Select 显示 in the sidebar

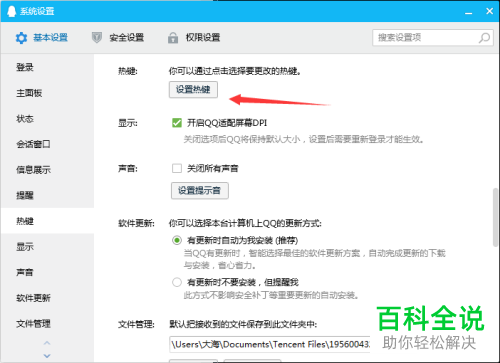tap(47, 247)
